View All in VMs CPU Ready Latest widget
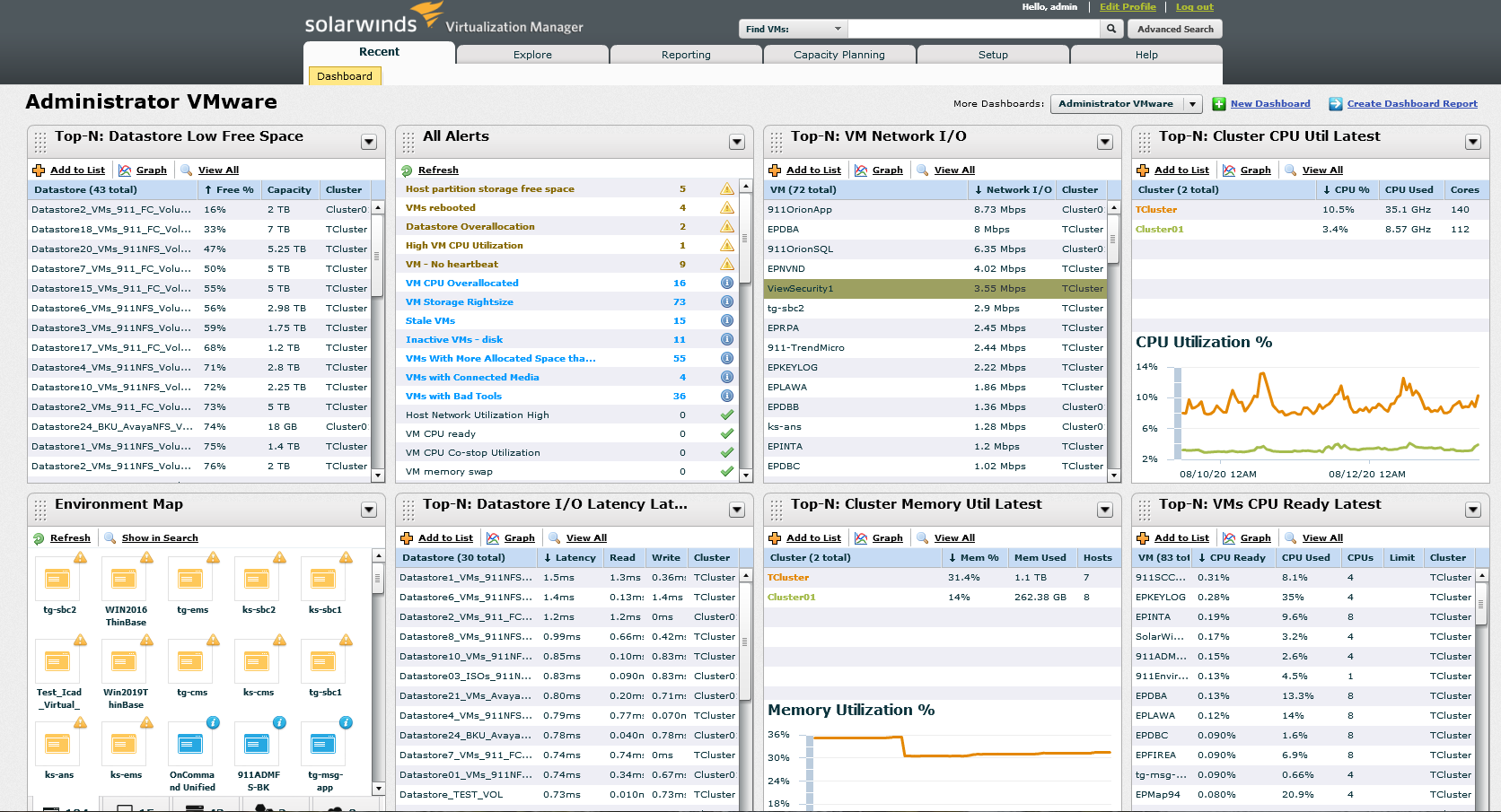 click(1322, 537)
